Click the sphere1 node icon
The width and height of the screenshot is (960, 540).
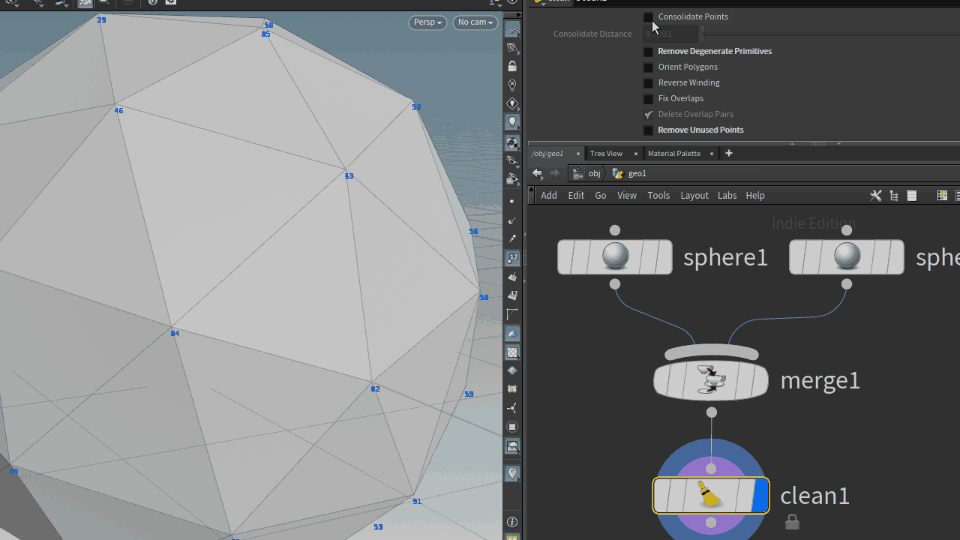615,257
